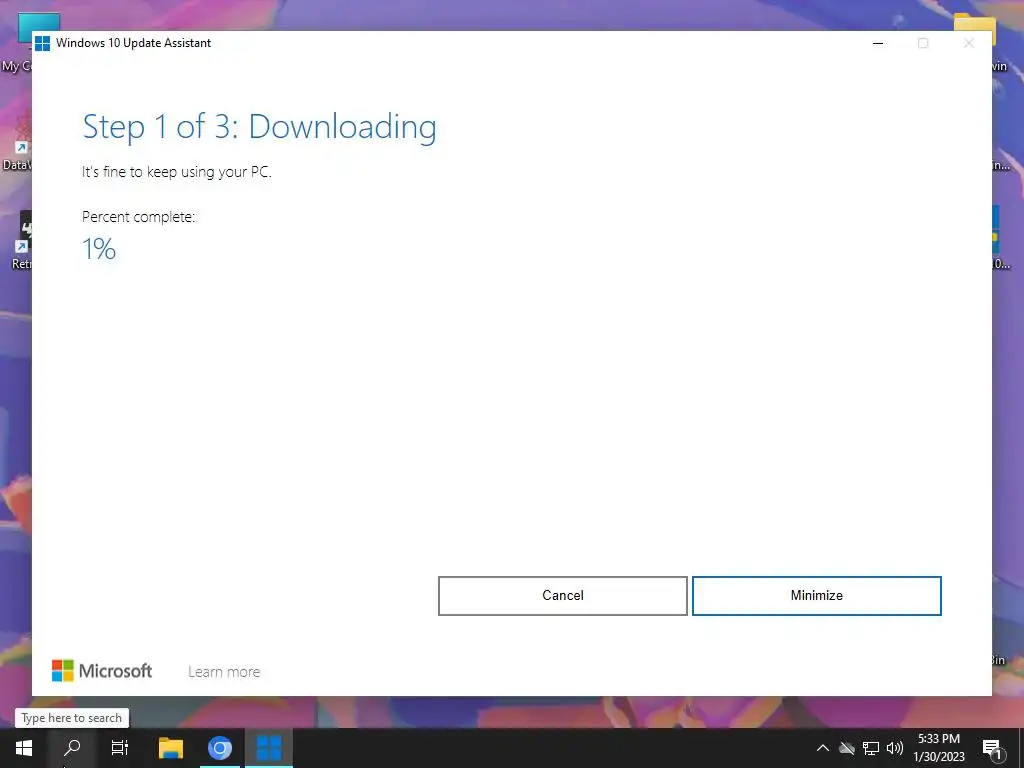Select Windows Update Assistant taskbar icon
Viewport: 1024px width, 768px height.
(269, 748)
